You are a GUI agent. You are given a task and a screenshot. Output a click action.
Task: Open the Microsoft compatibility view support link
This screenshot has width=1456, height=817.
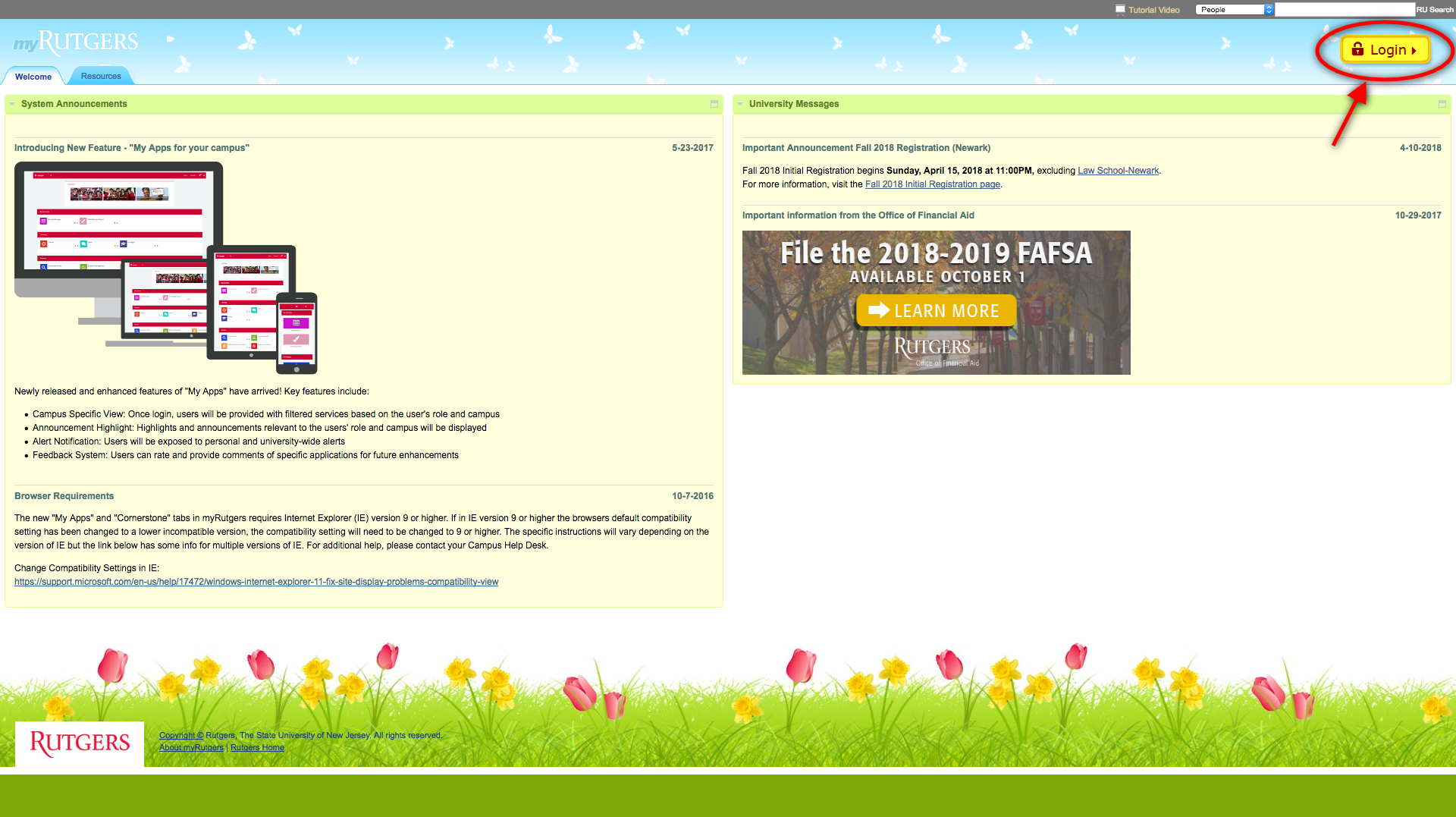256,582
